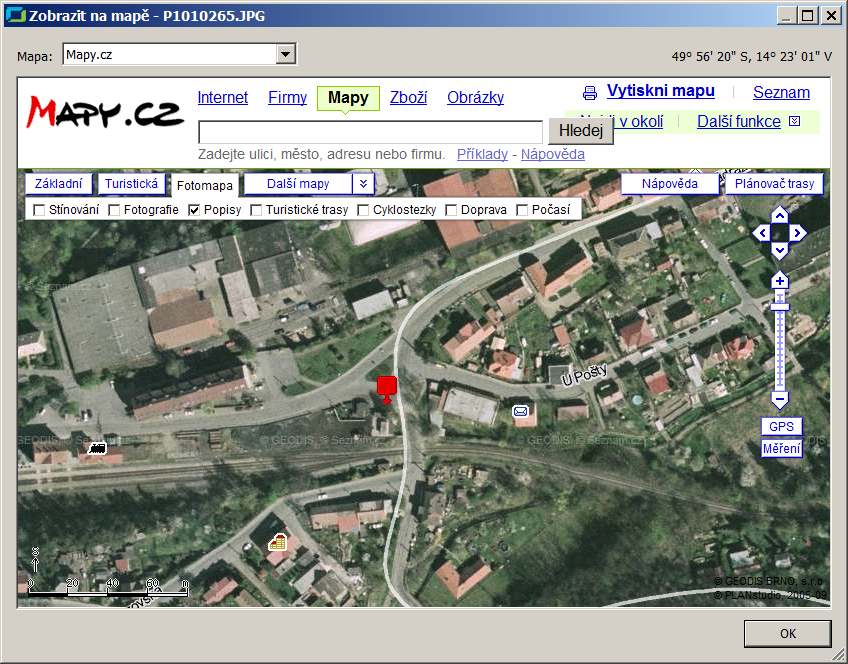Click the zoom in plus button
Viewport: 848px width, 664px height.
780,281
